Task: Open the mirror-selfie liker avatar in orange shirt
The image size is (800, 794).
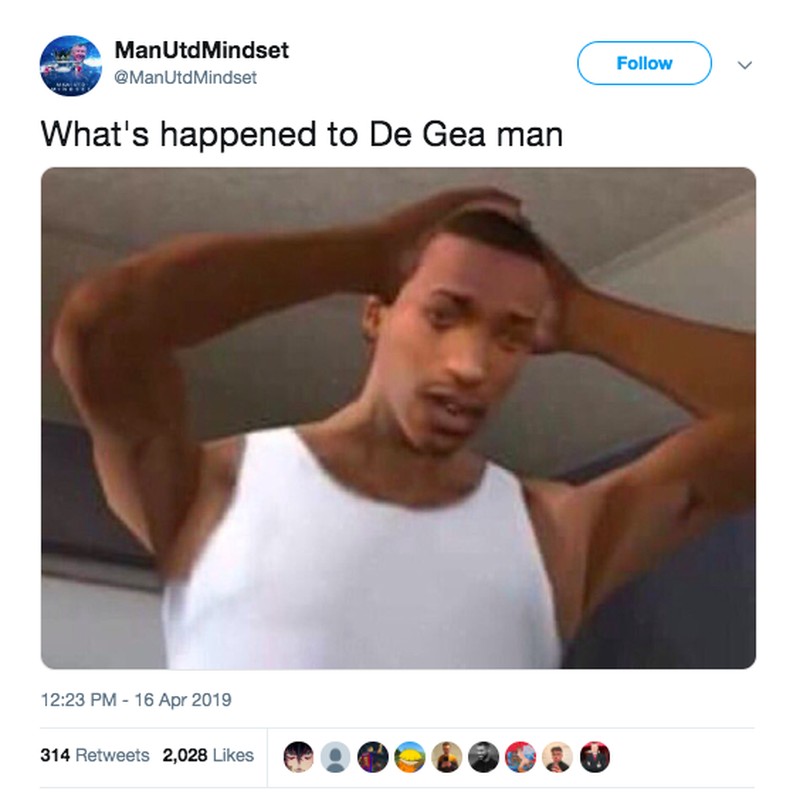Action: click(x=446, y=757)
